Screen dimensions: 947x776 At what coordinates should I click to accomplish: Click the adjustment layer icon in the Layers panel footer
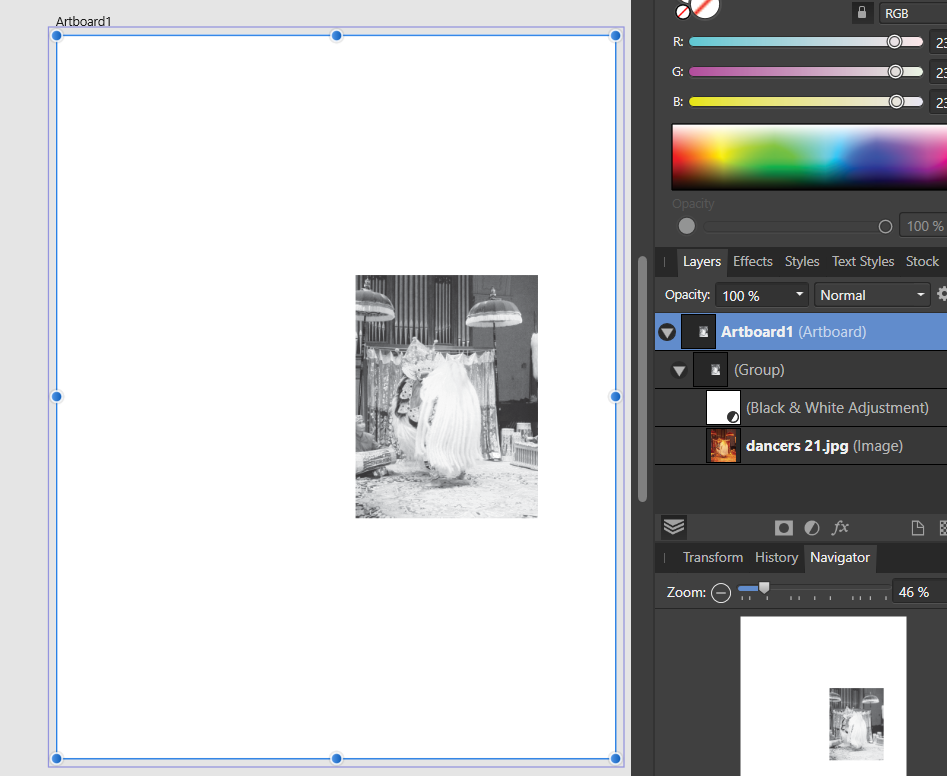[812, 527]
